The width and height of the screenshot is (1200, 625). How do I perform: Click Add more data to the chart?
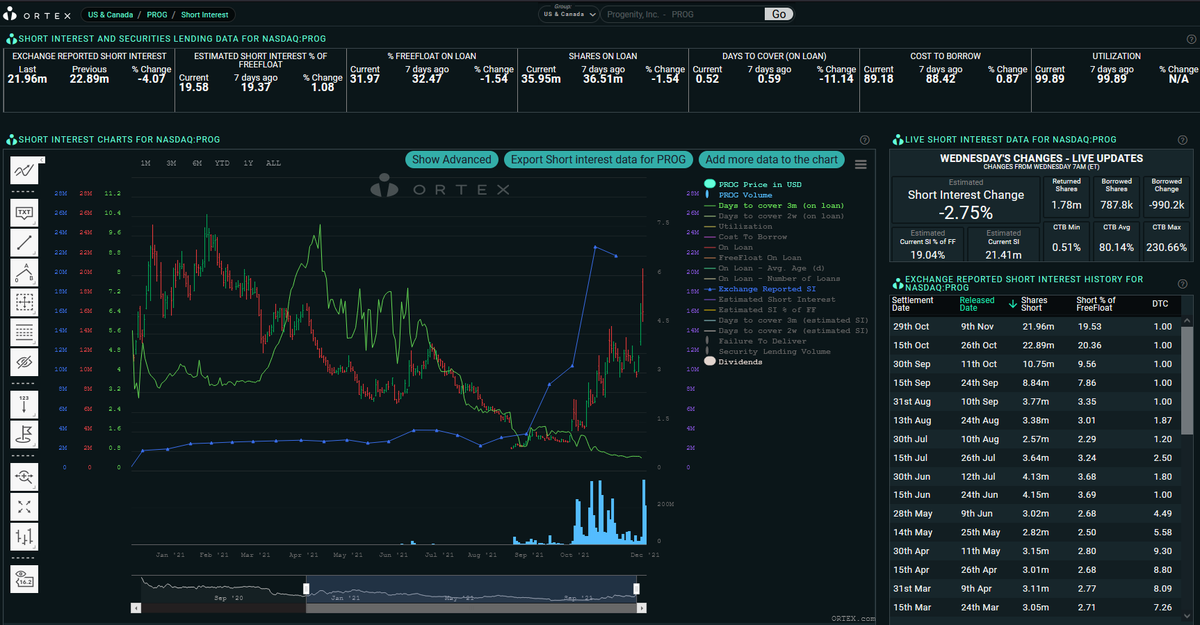(x=771, y=160)
